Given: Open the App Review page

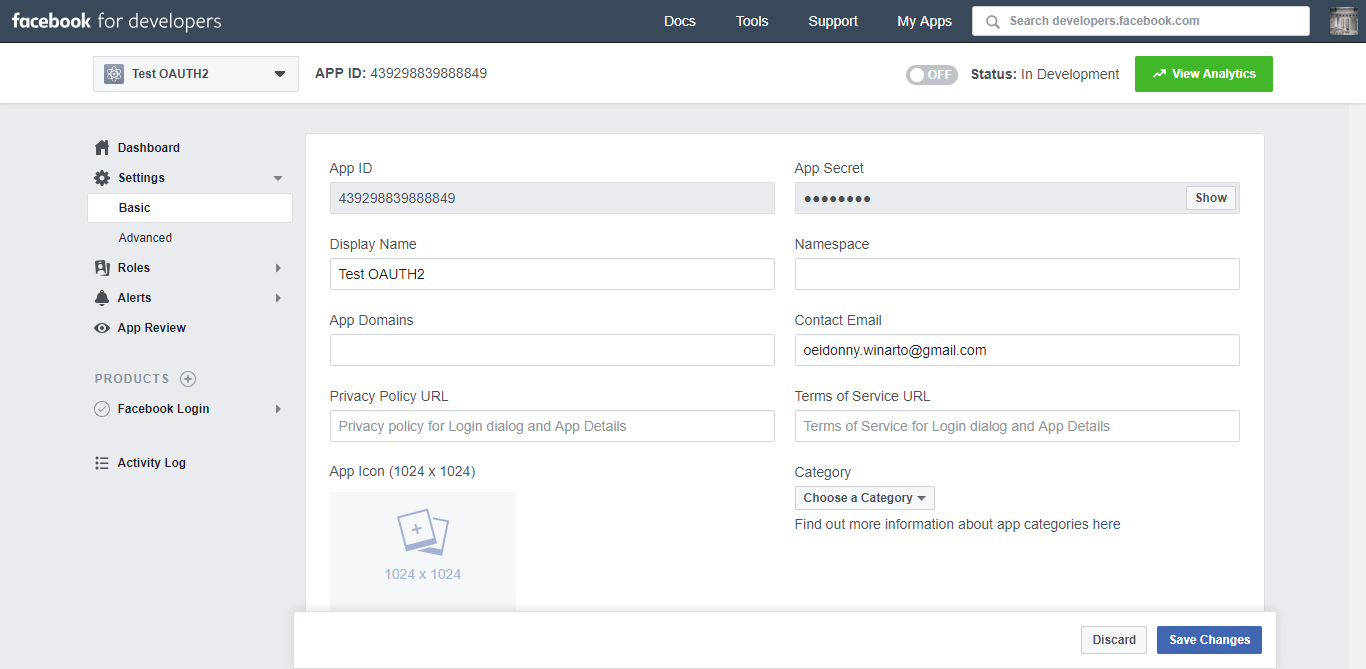Looking at the screenshot, I should coord(152,328).
